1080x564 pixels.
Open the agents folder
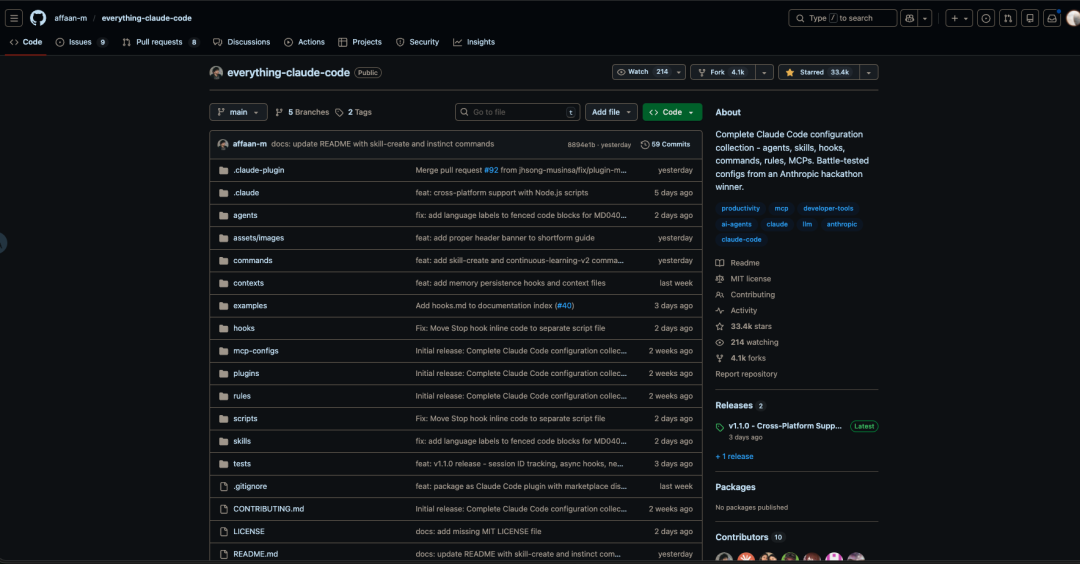click(x=245, y=216)
